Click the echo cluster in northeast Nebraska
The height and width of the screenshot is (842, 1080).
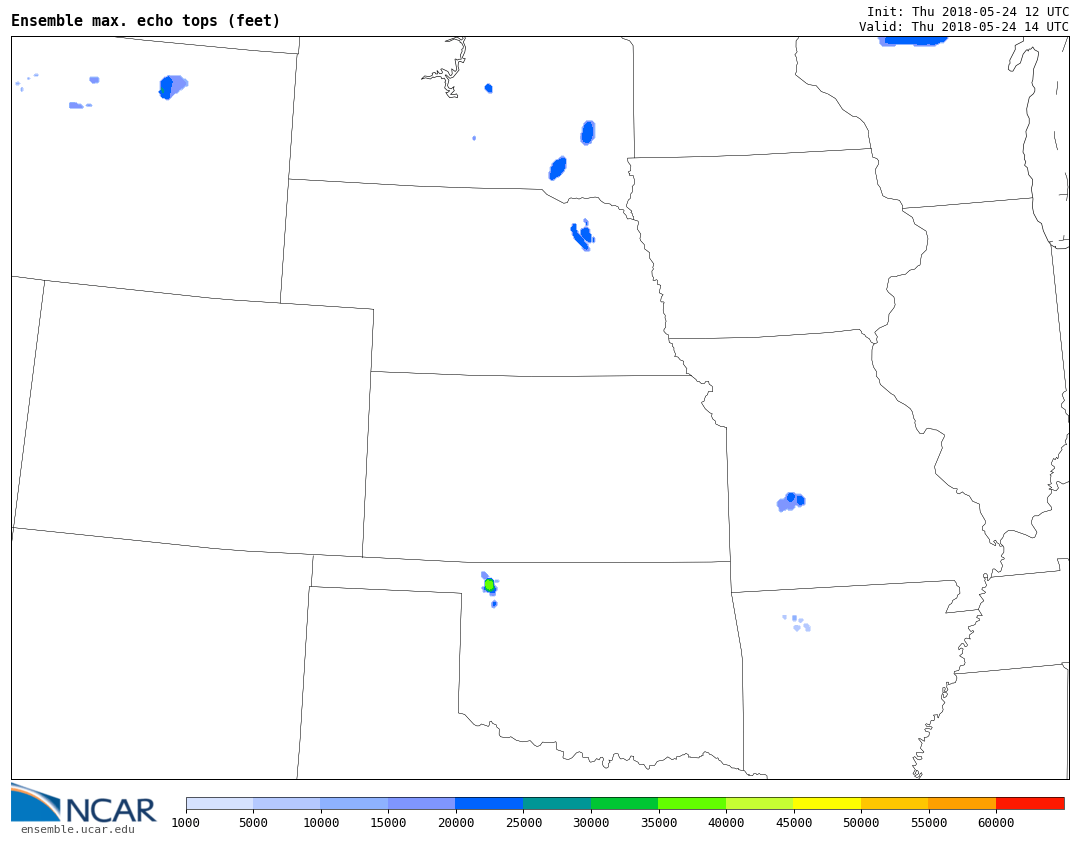(x=581, y=236)
